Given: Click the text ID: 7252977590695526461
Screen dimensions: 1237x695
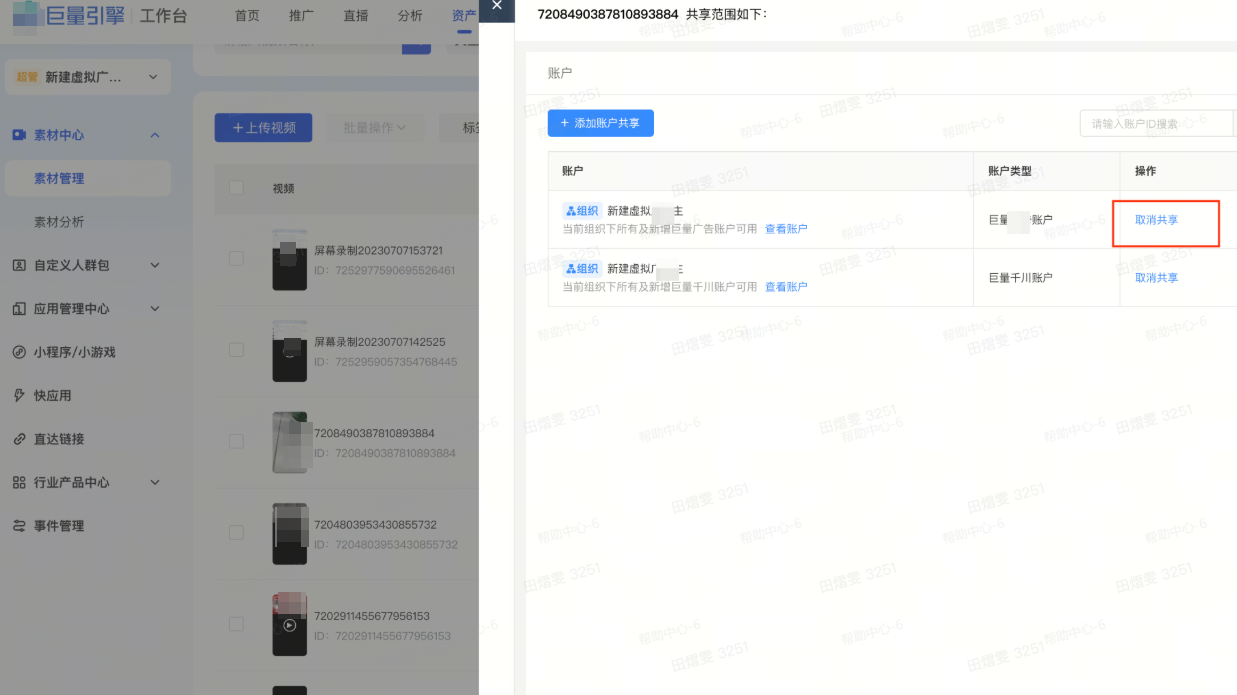Looking at the screenshot, I should (385, 271).
